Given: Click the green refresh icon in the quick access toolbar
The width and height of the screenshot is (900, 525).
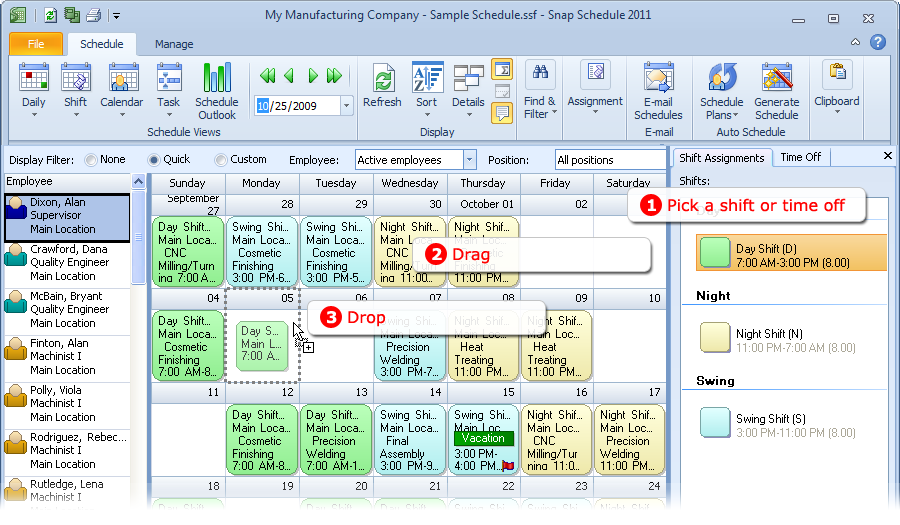Looking at the screenshot, I should [51, 15].
